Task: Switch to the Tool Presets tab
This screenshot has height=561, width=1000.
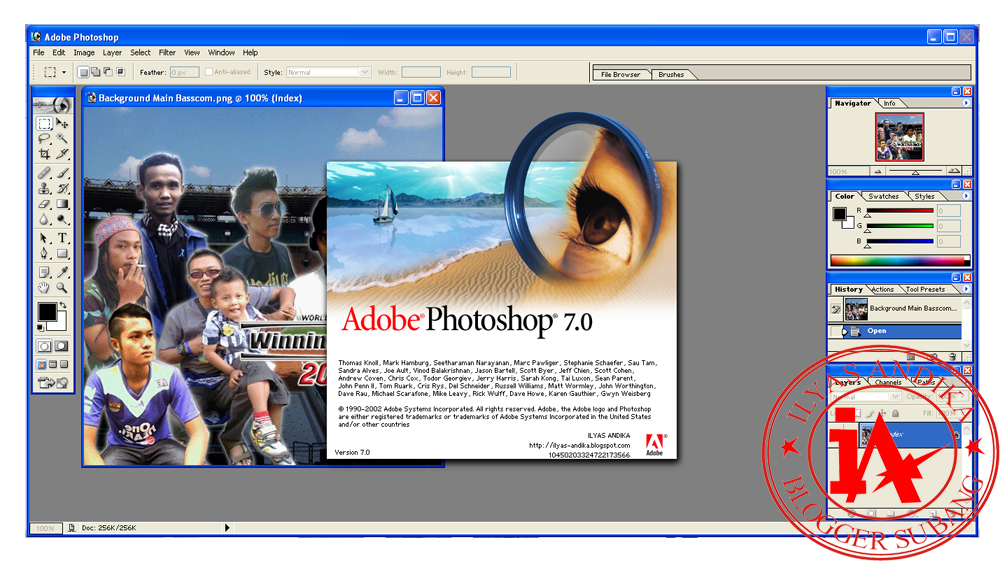Action: tap(925, 289)
